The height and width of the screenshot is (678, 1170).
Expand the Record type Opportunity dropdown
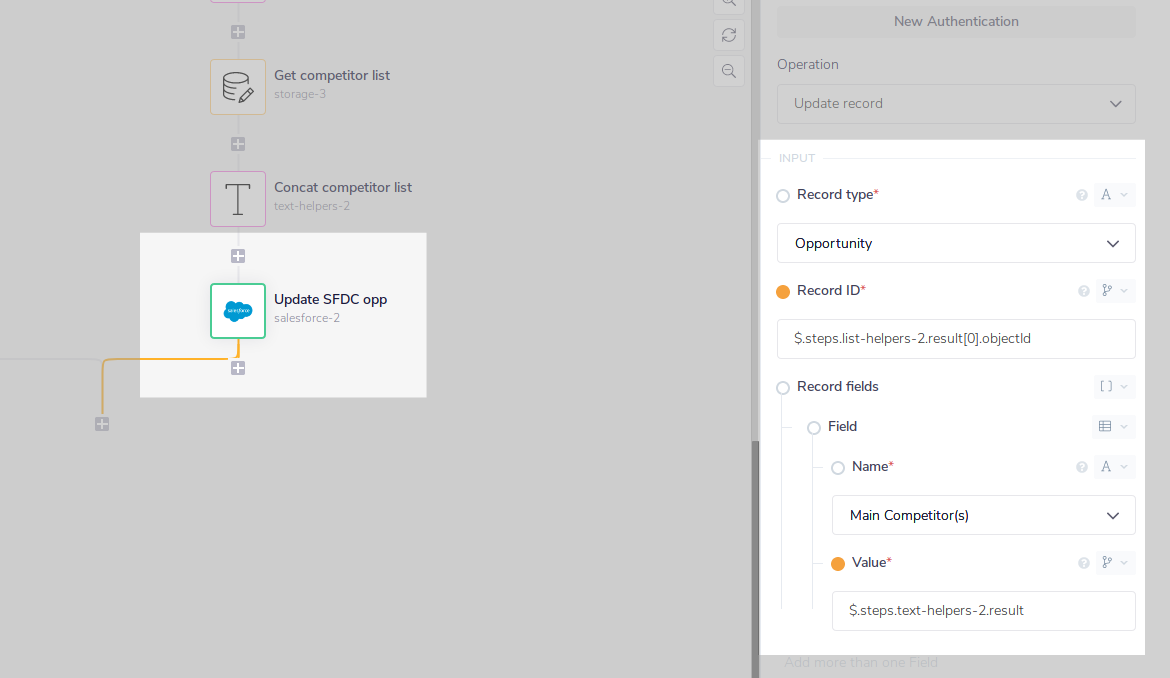pyautogui.click(x=955, y=243)
